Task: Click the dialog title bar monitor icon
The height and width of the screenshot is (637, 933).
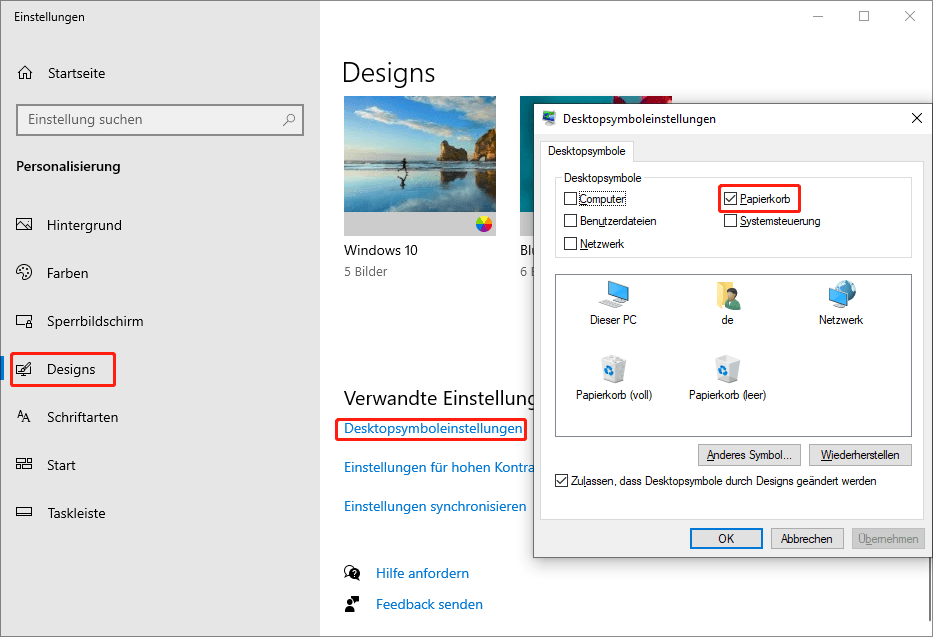Action: point(549,118)
